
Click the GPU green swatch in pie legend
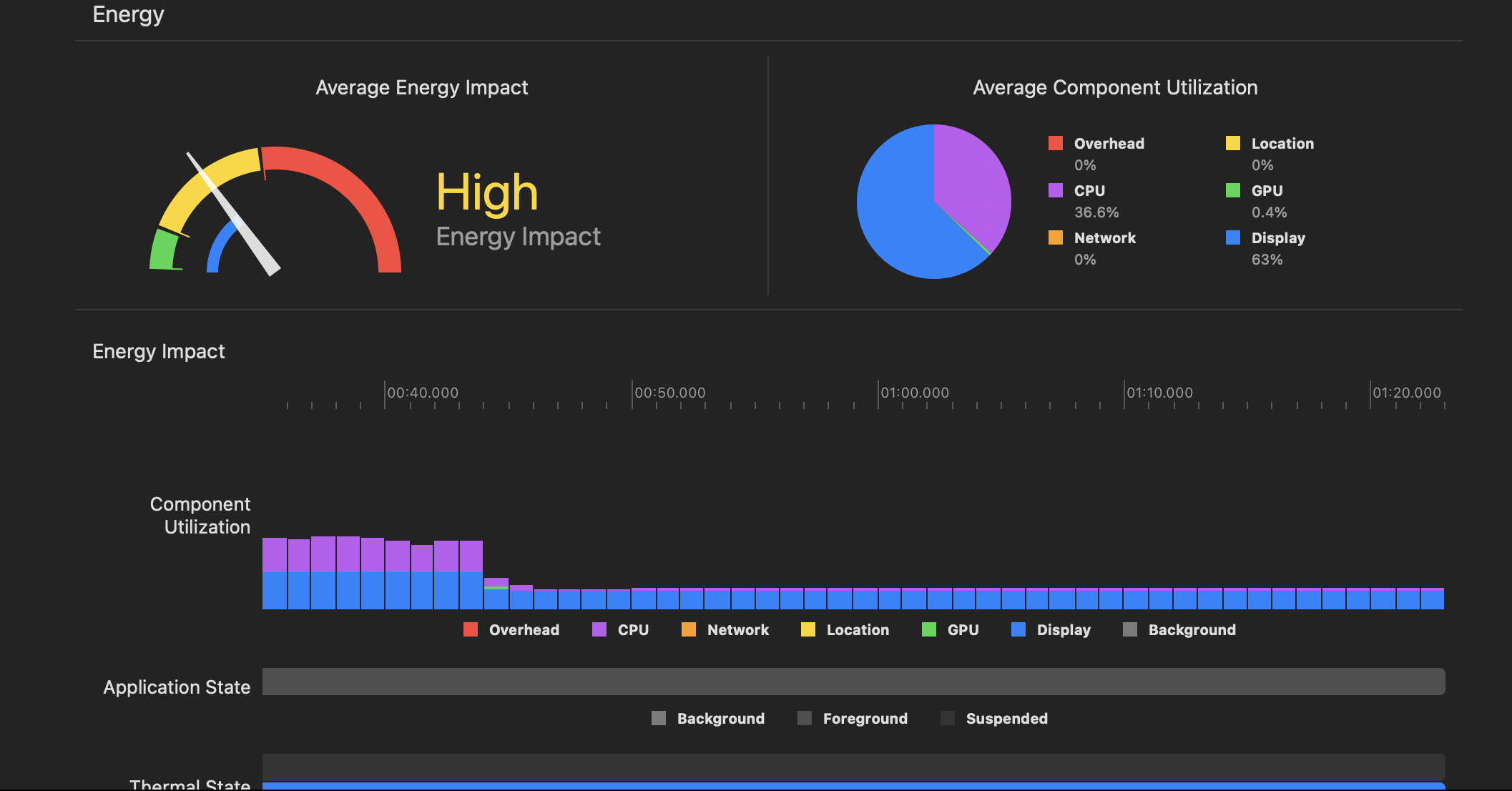(1232, 190)
